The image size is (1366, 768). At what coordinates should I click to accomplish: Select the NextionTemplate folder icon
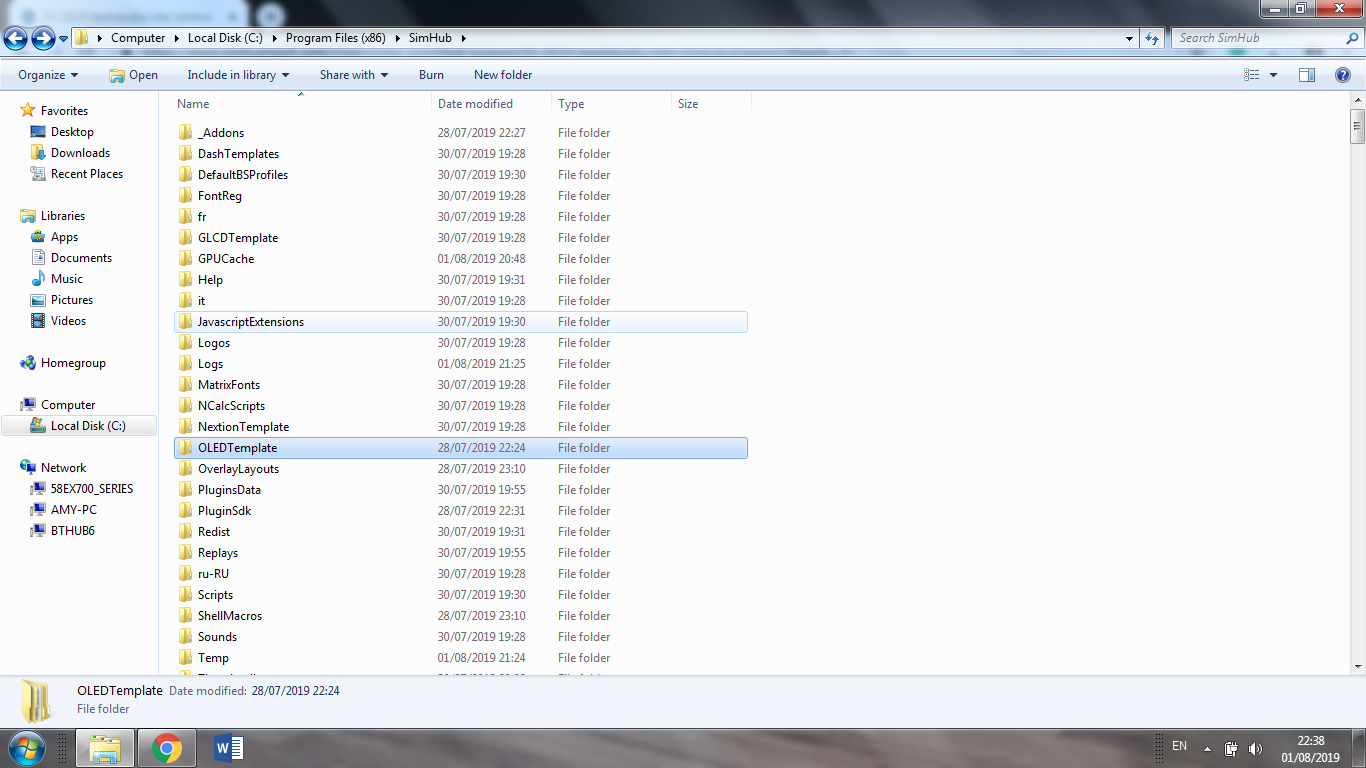point(185,427)
